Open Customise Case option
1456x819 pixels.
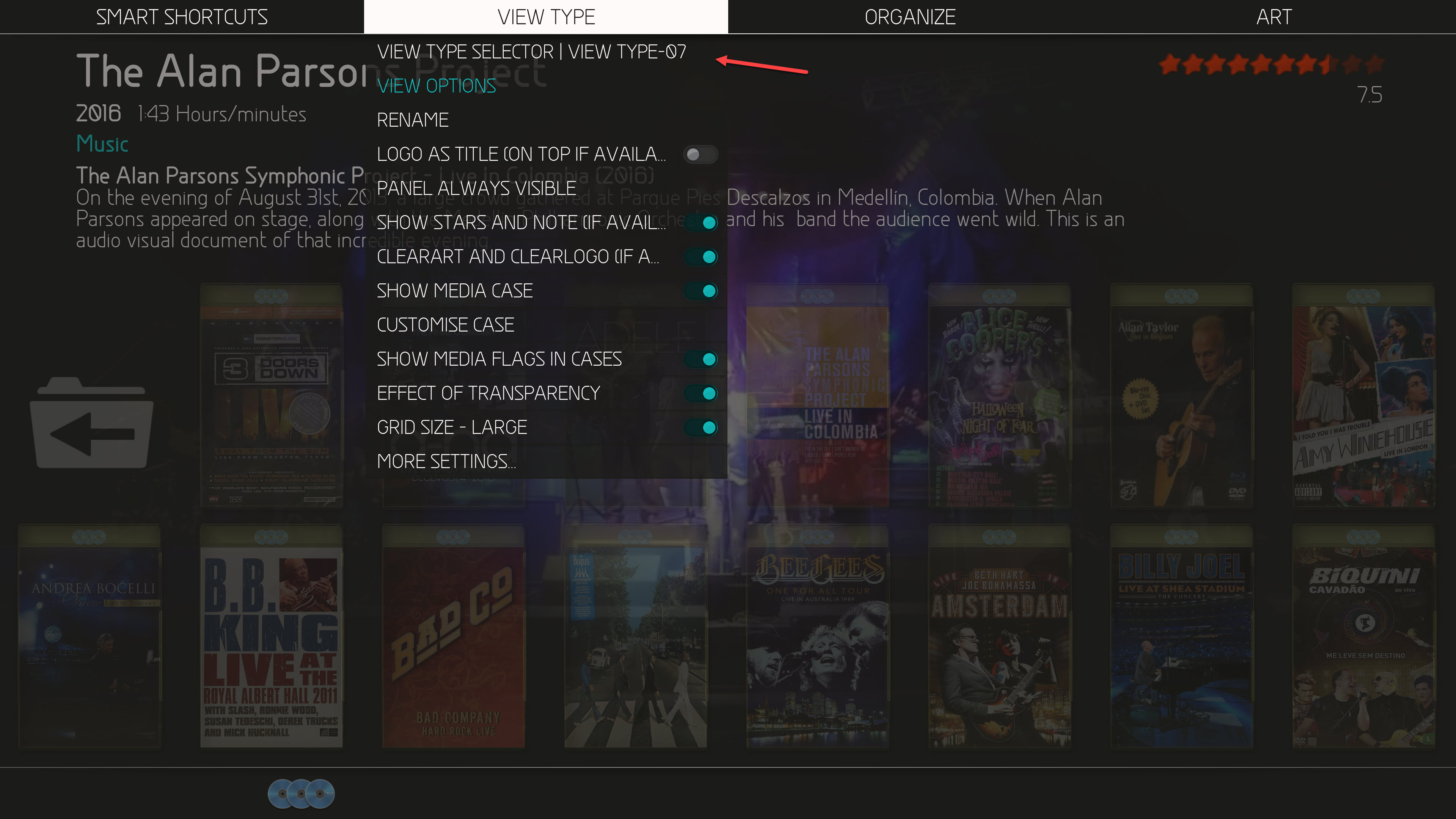point(546,325)
